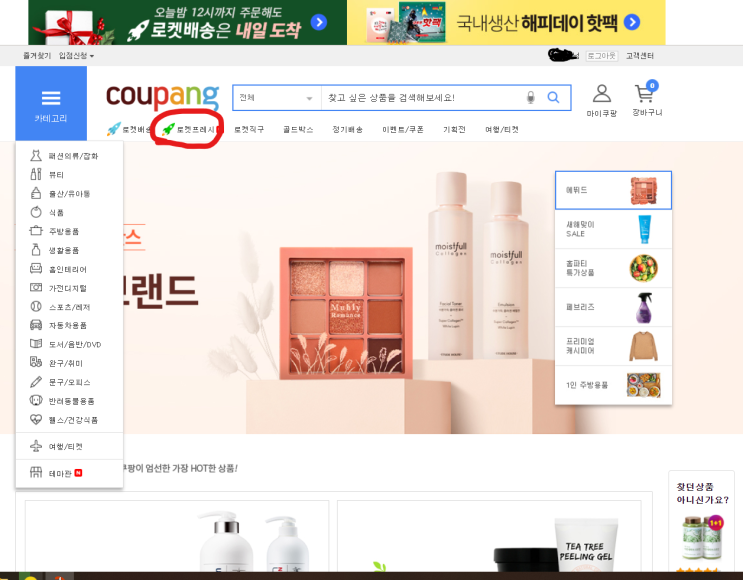
Task: Open the 이벤트/쿠폰 tab
Action: pyautogui.click(x=403, y=129)
